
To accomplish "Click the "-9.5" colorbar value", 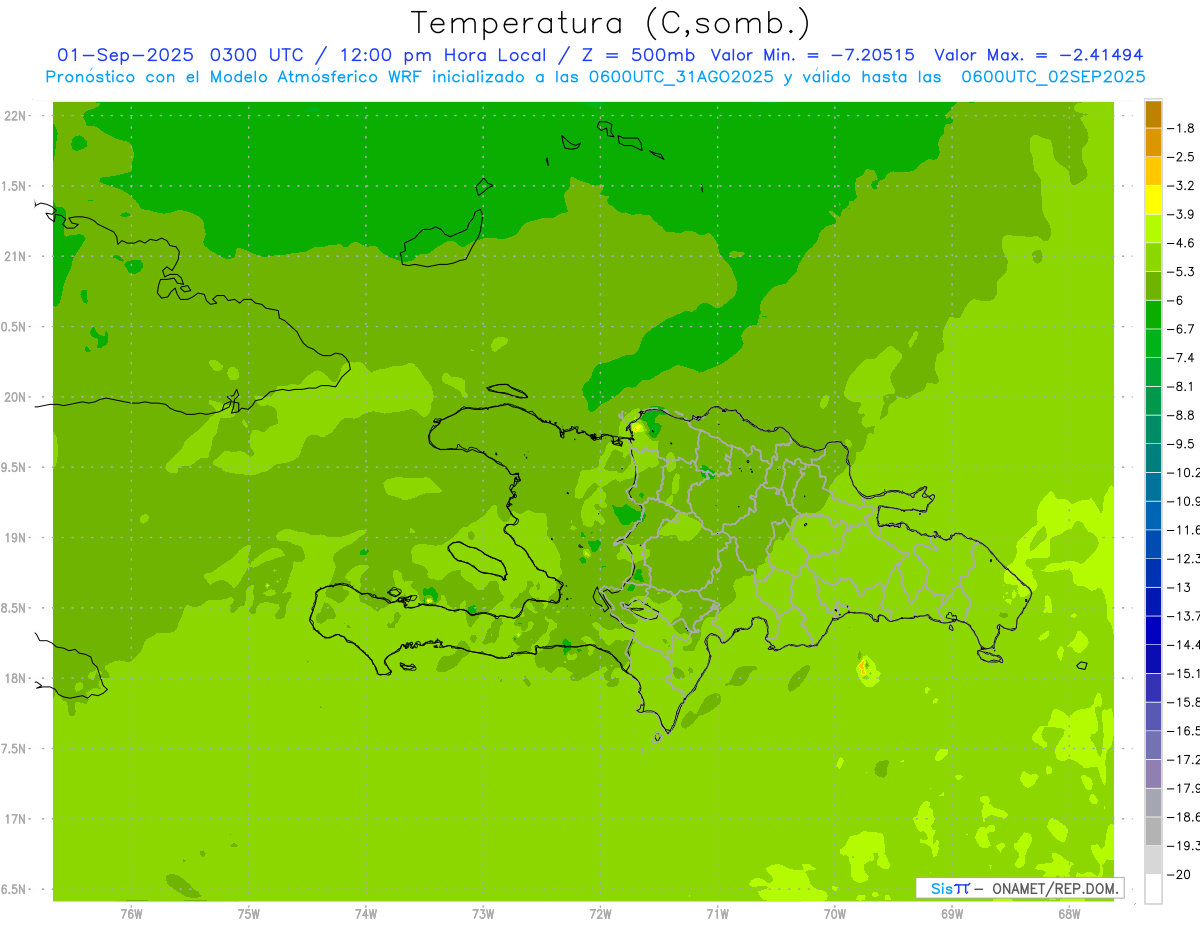I will point(1181,443).
